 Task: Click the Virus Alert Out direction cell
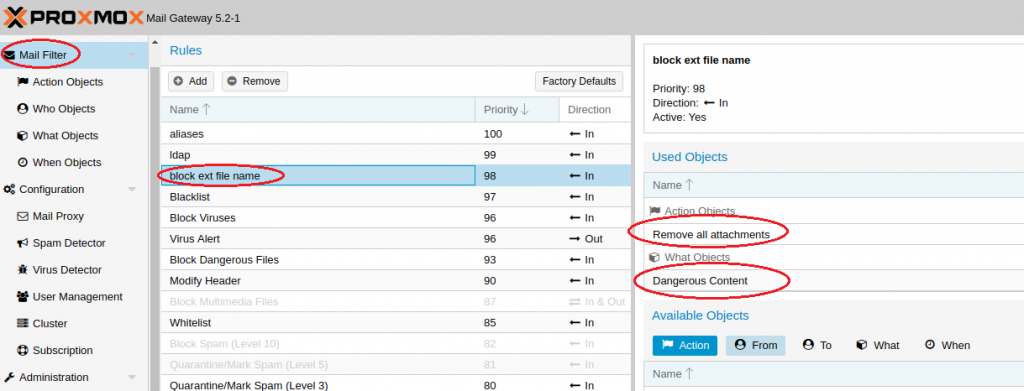pos(595,238)
